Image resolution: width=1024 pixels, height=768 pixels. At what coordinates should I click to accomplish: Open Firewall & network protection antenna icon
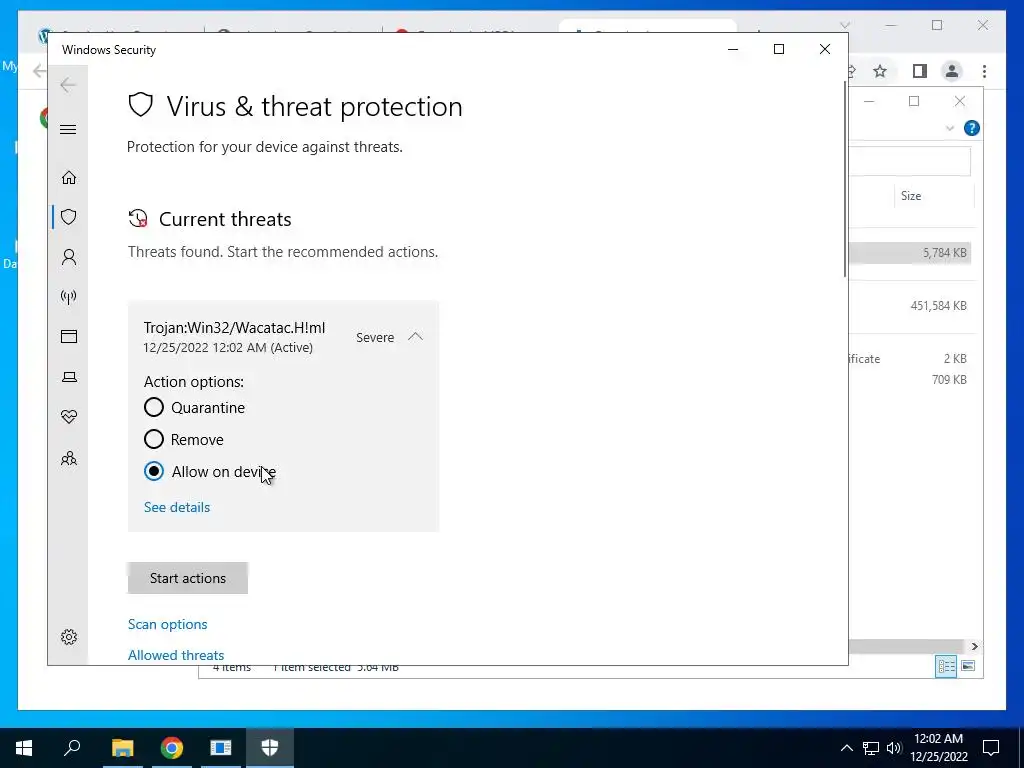click(69, 297)
